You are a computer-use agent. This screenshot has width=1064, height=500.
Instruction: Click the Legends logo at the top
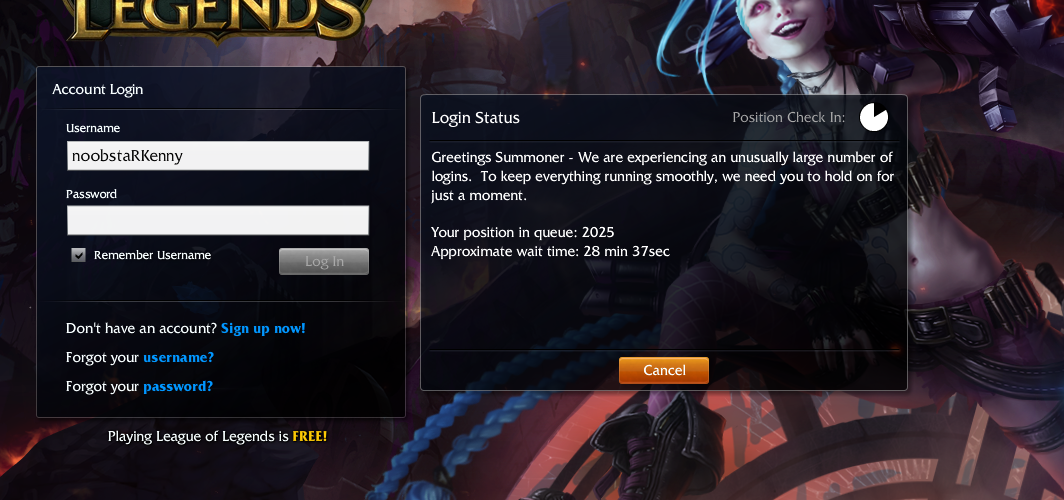point(221,19)
